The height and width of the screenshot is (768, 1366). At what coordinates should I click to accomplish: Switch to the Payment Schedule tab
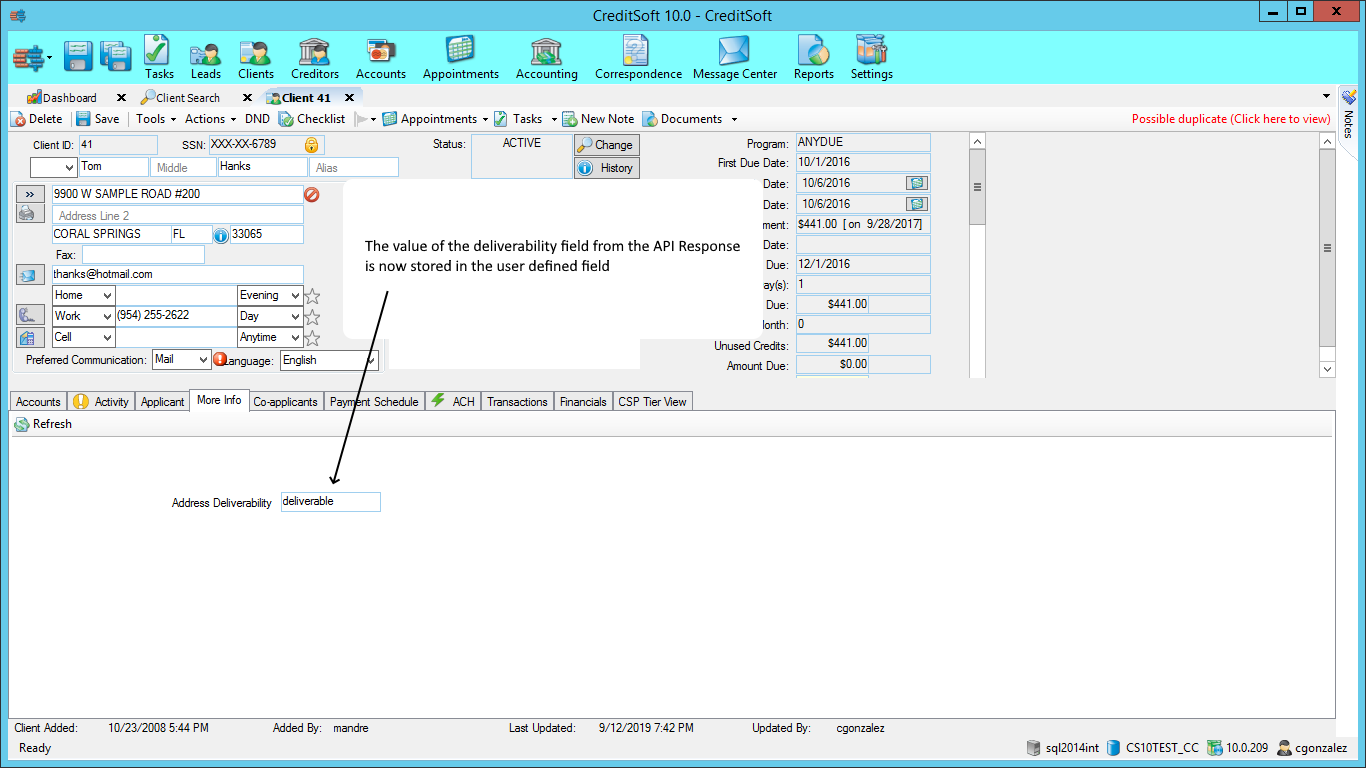point(374,402)
